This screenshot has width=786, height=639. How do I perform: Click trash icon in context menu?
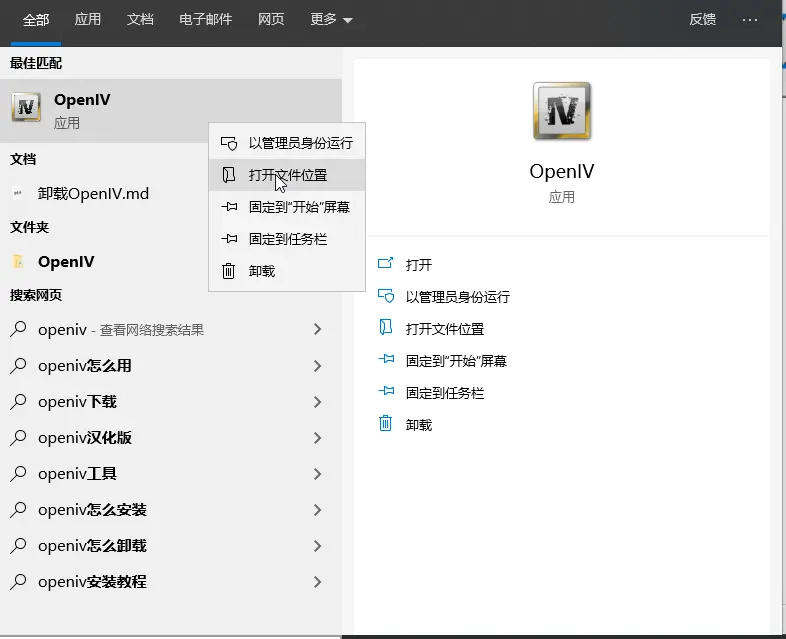click(229, 271)
